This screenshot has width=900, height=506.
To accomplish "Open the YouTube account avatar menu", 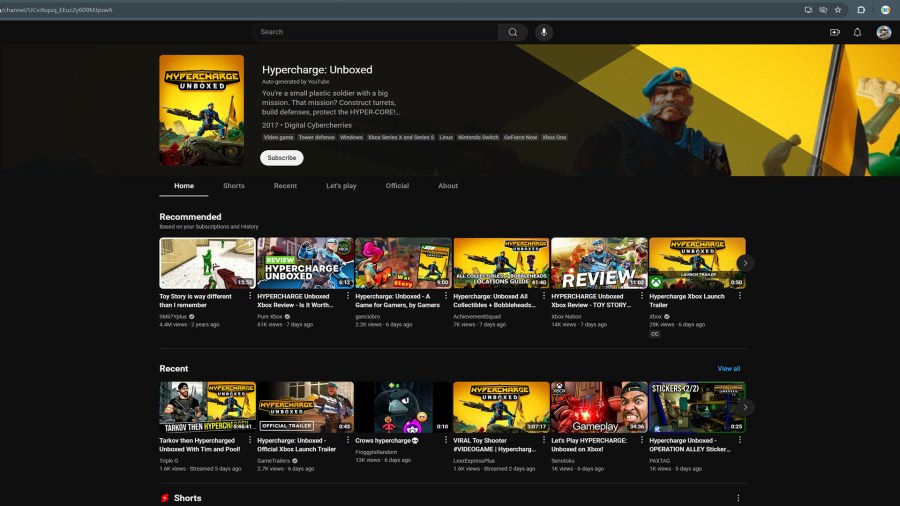I will tap(883, 32).
